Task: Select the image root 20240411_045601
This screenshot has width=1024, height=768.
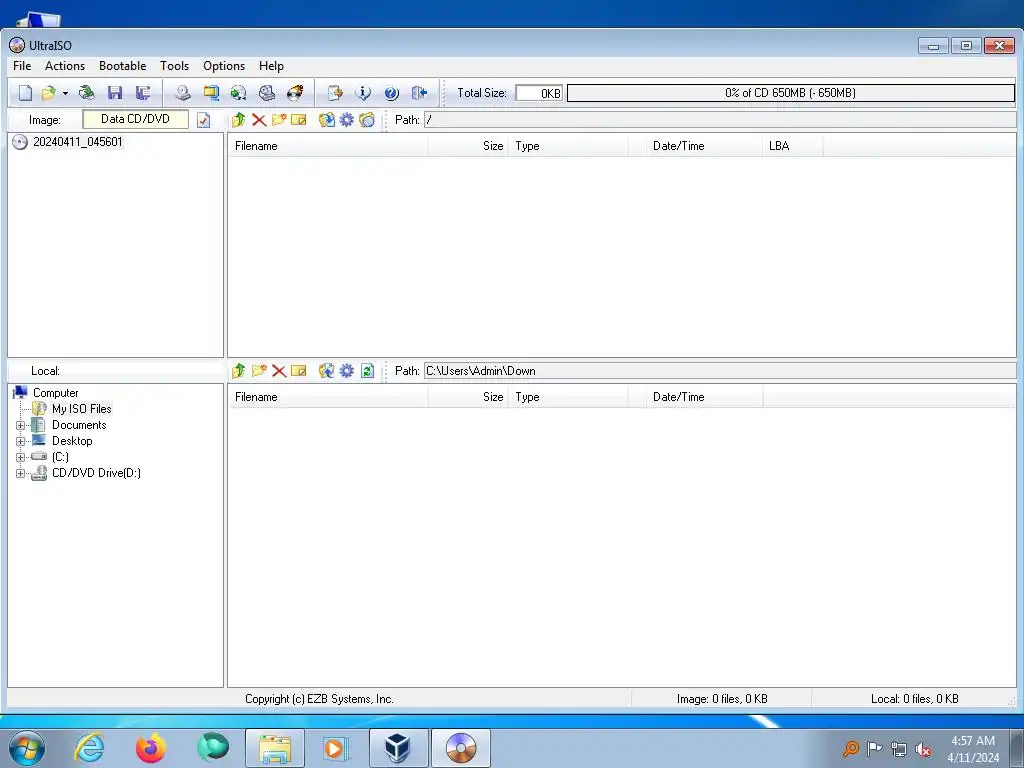Action: pos(78,142)
